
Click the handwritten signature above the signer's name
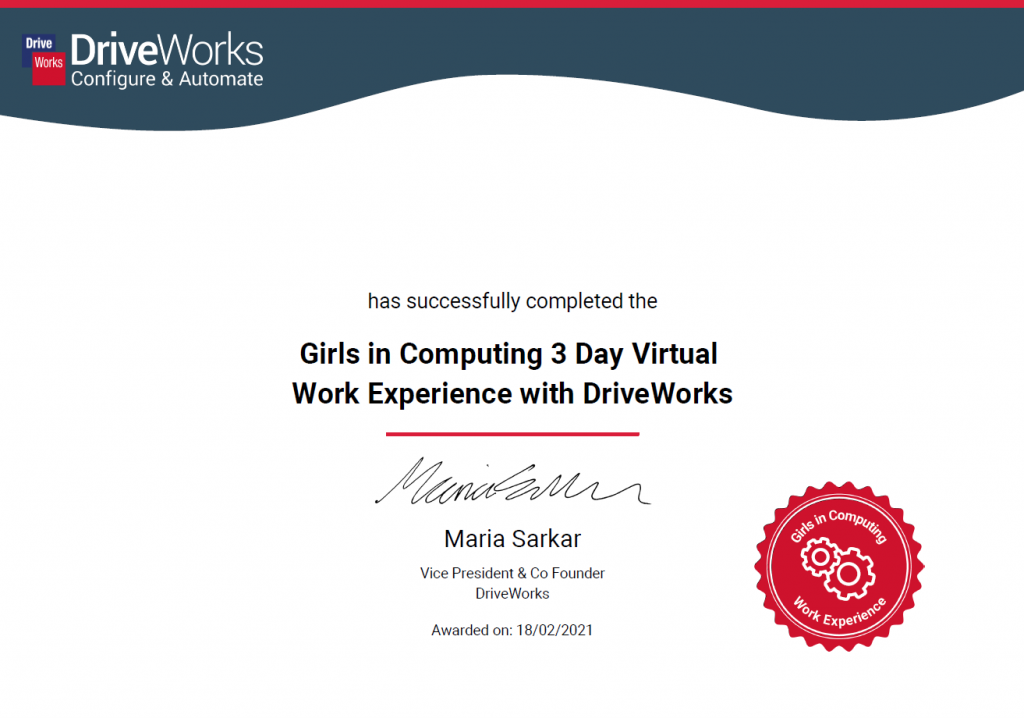512,481
